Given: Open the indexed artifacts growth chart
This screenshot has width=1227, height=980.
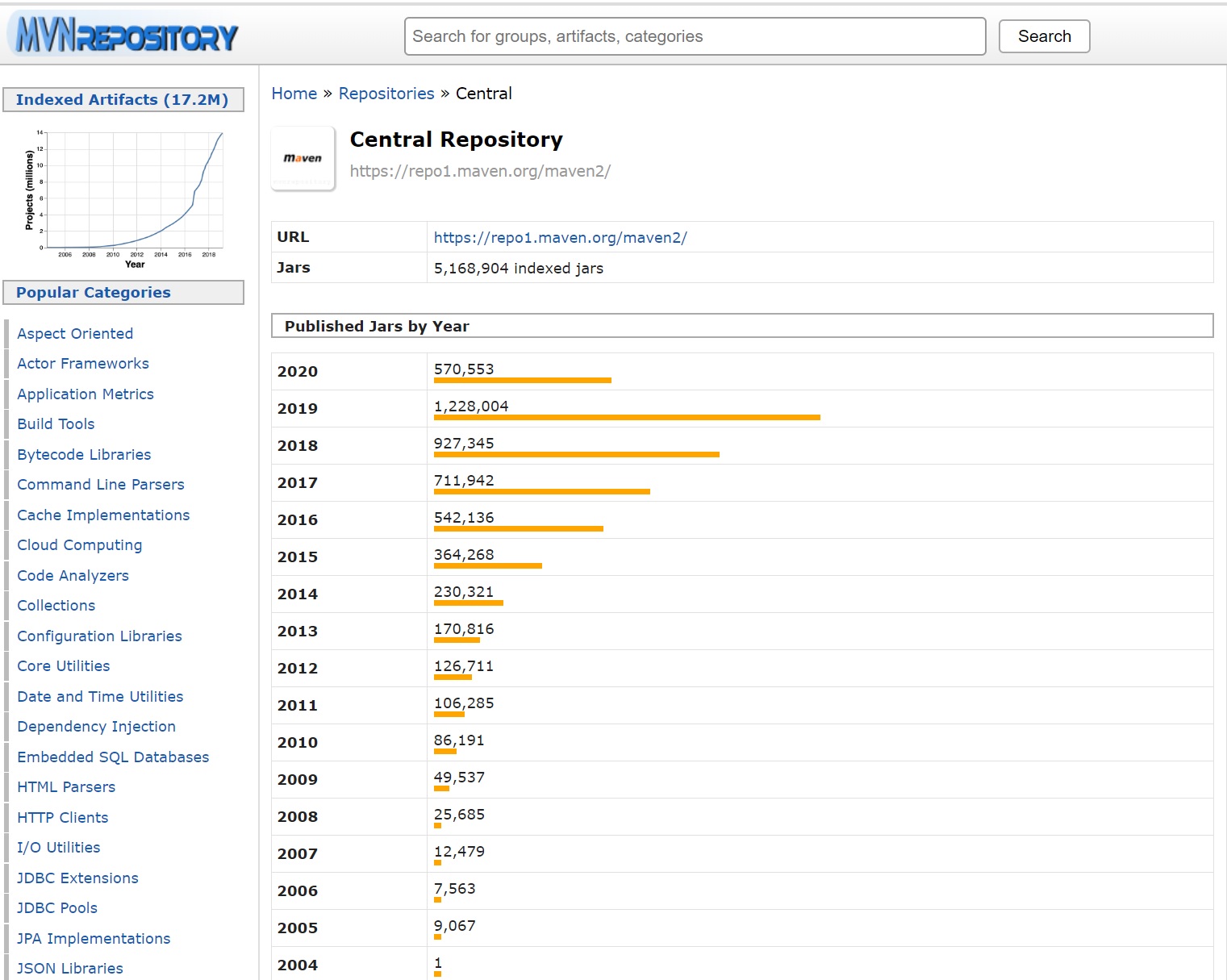Looking at the screenshot, I should 124,197.
